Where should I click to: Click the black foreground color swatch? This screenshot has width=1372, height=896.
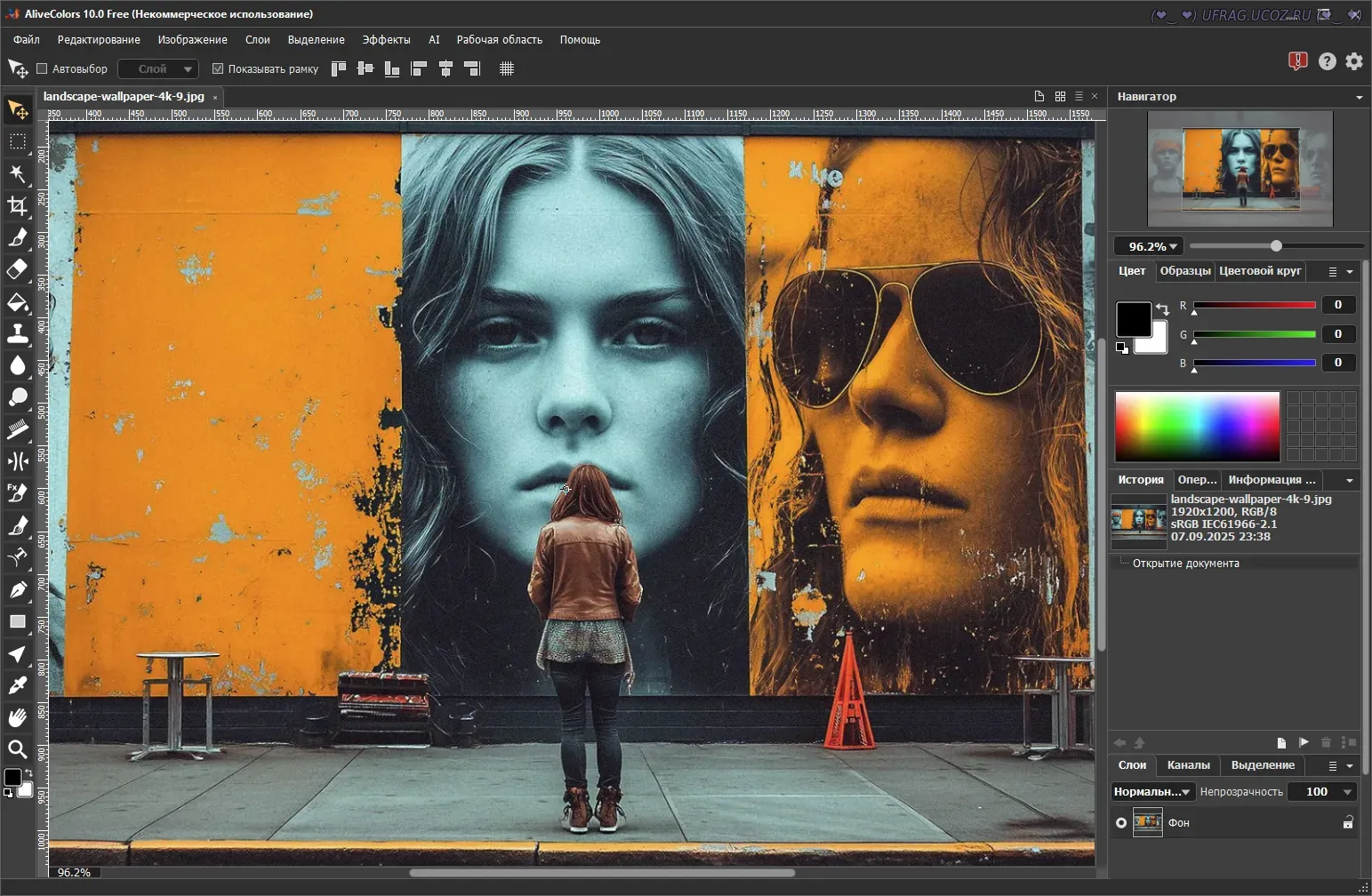point(1133,318)
